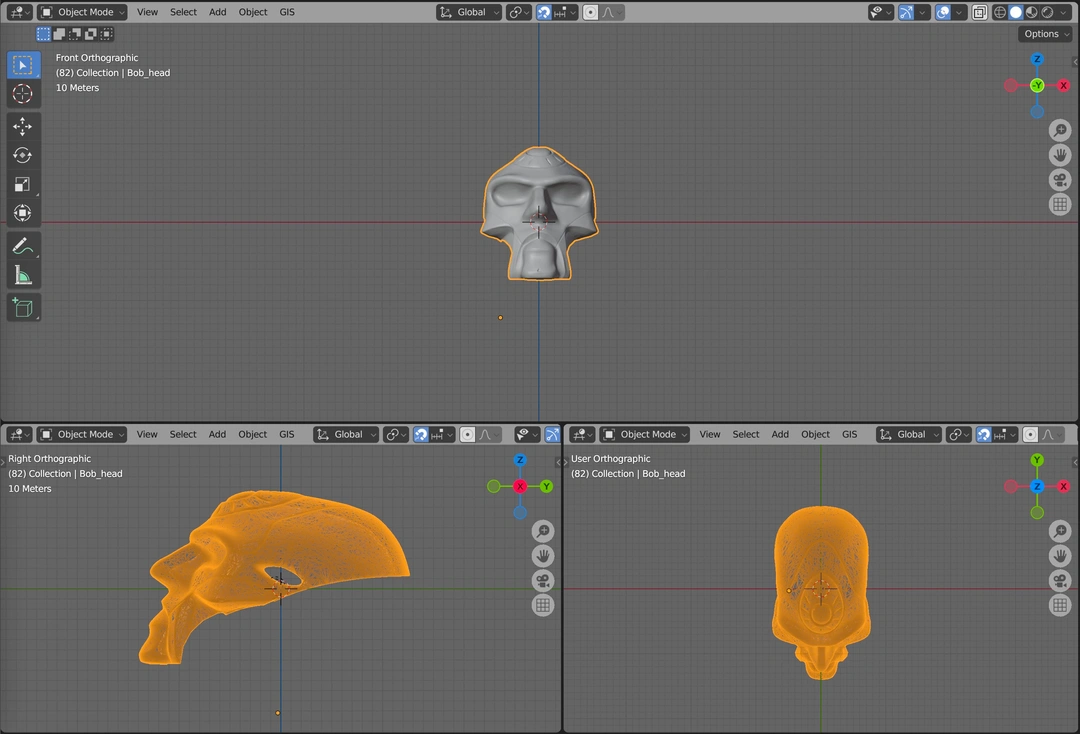
Task: Toggle camera view in the top viewport
Action: 1060,180
